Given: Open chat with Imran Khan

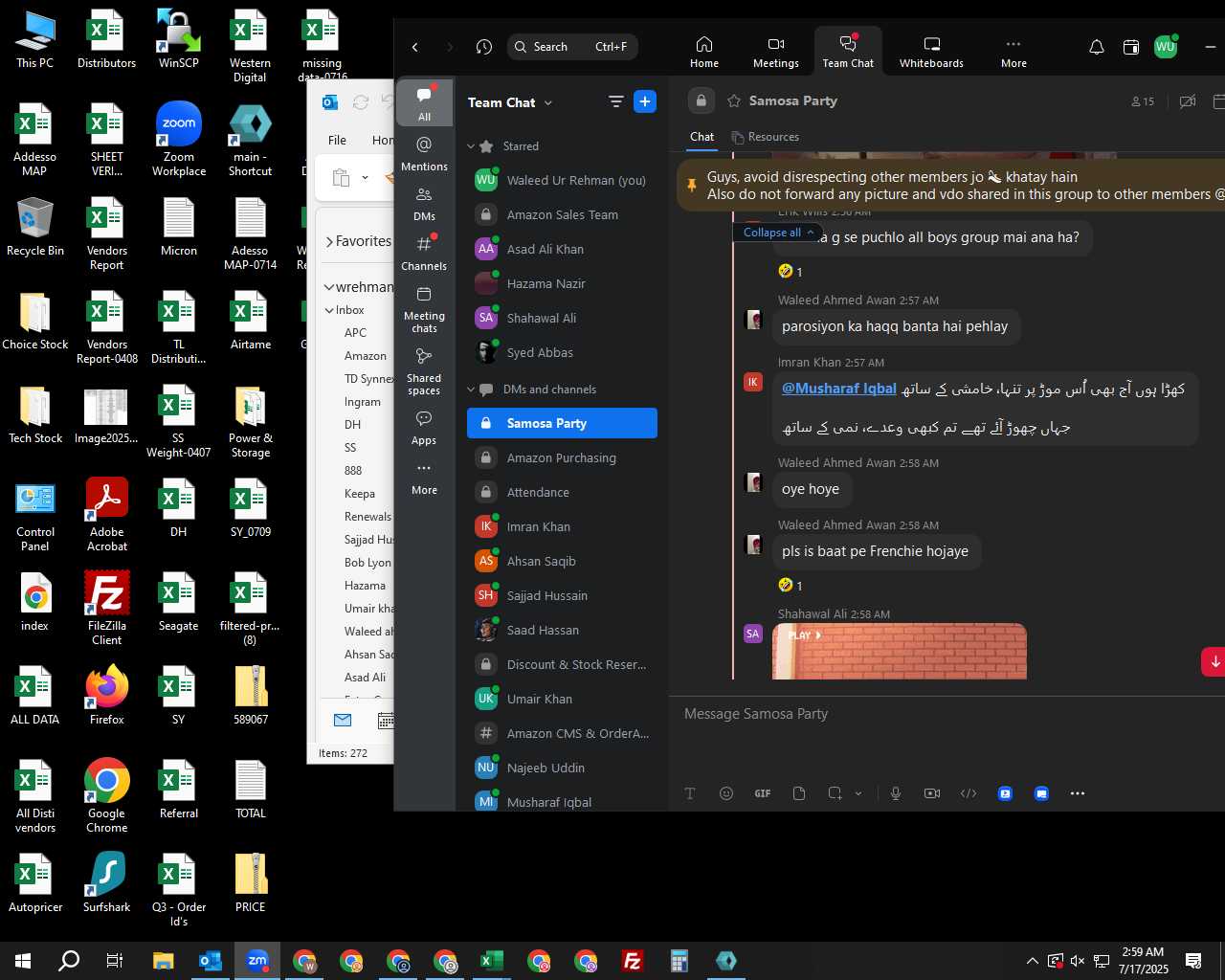Looking at the screenshot, I should [x=562, y=526].
